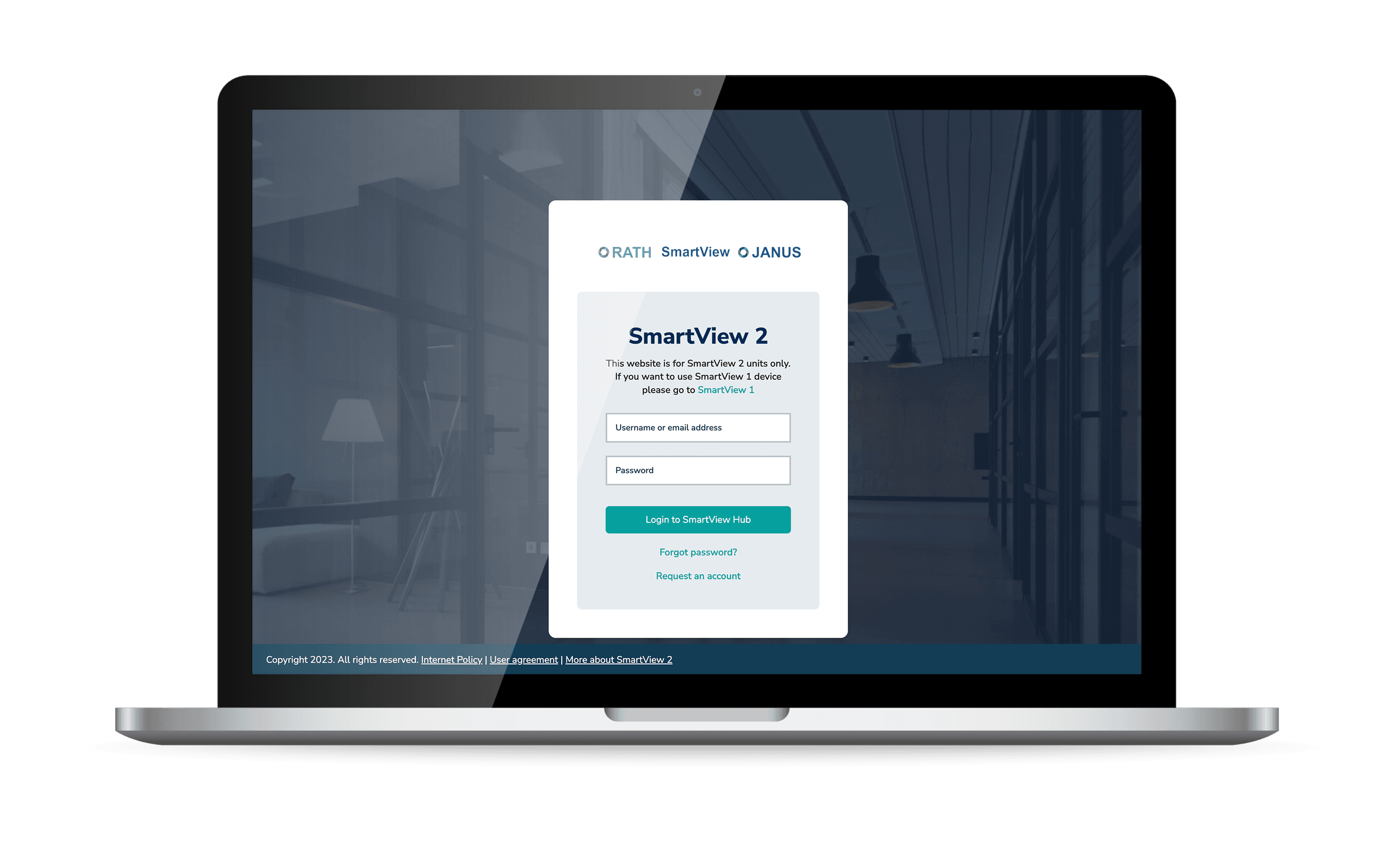Open the Forgot password link
This screenshot has width=1400, height=844.
pos(697,552)
